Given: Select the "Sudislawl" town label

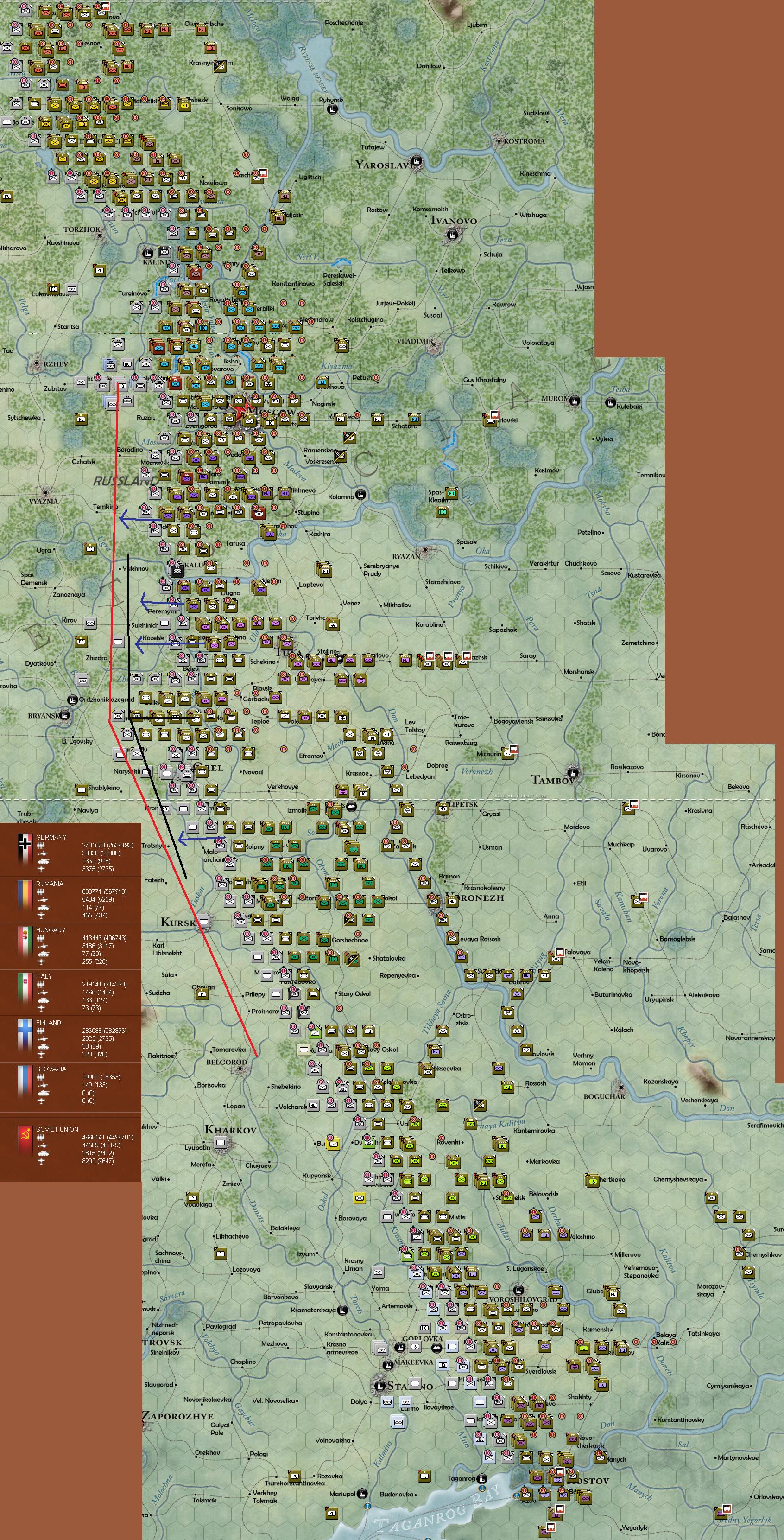Looking at the screenshot, I should [536, 113].
